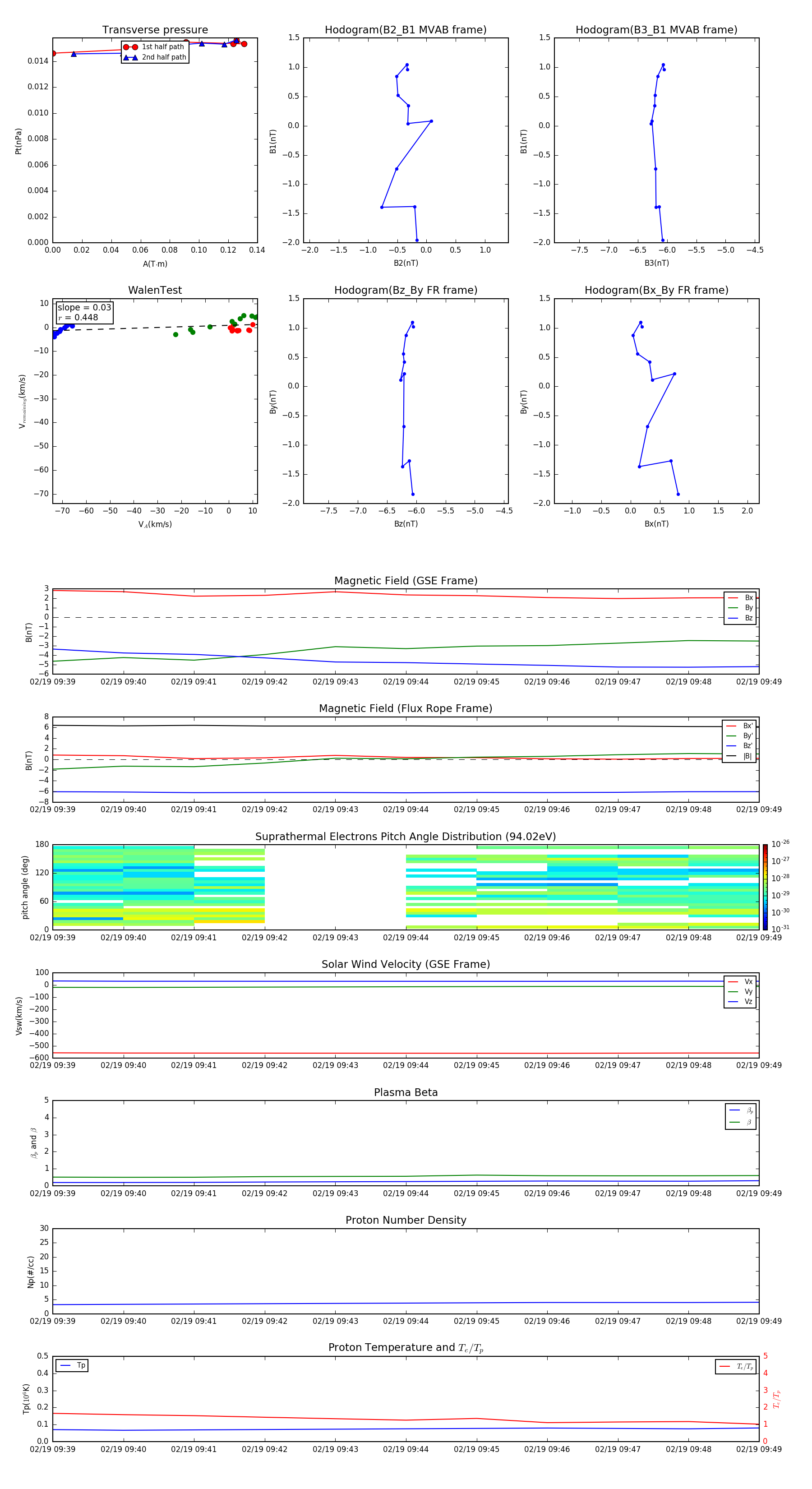Image resolution: width=812 pixels, height=1489 pixels.
Task: Click the Vz entry in velocity legend
Action: coord(740,1001)
